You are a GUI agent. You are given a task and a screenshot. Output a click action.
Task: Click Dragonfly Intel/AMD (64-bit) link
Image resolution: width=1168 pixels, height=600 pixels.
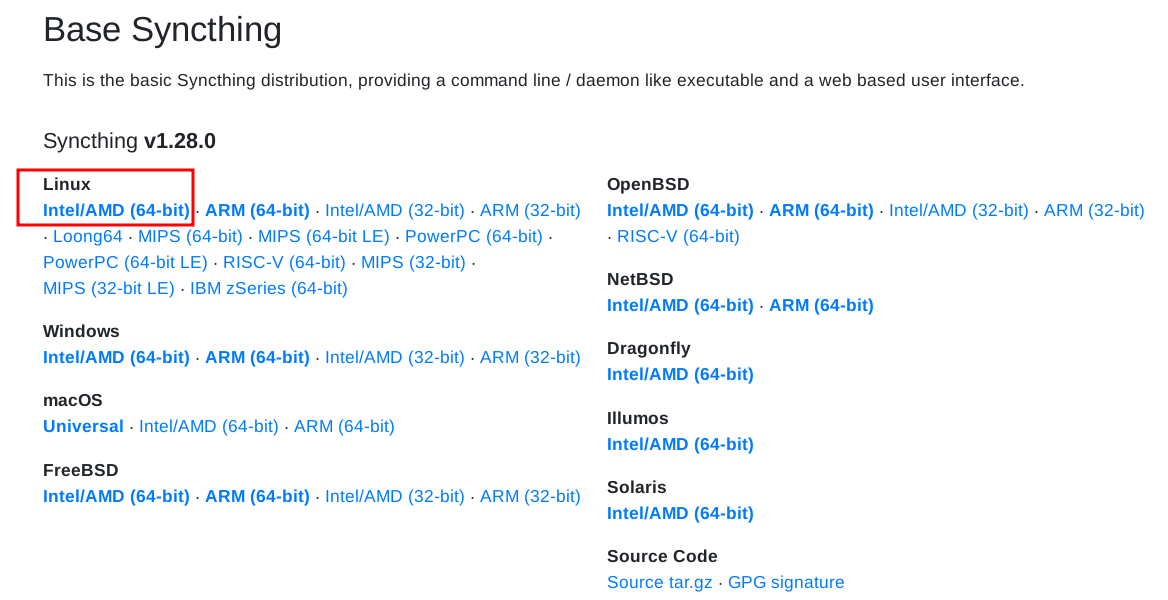point(680,374)
